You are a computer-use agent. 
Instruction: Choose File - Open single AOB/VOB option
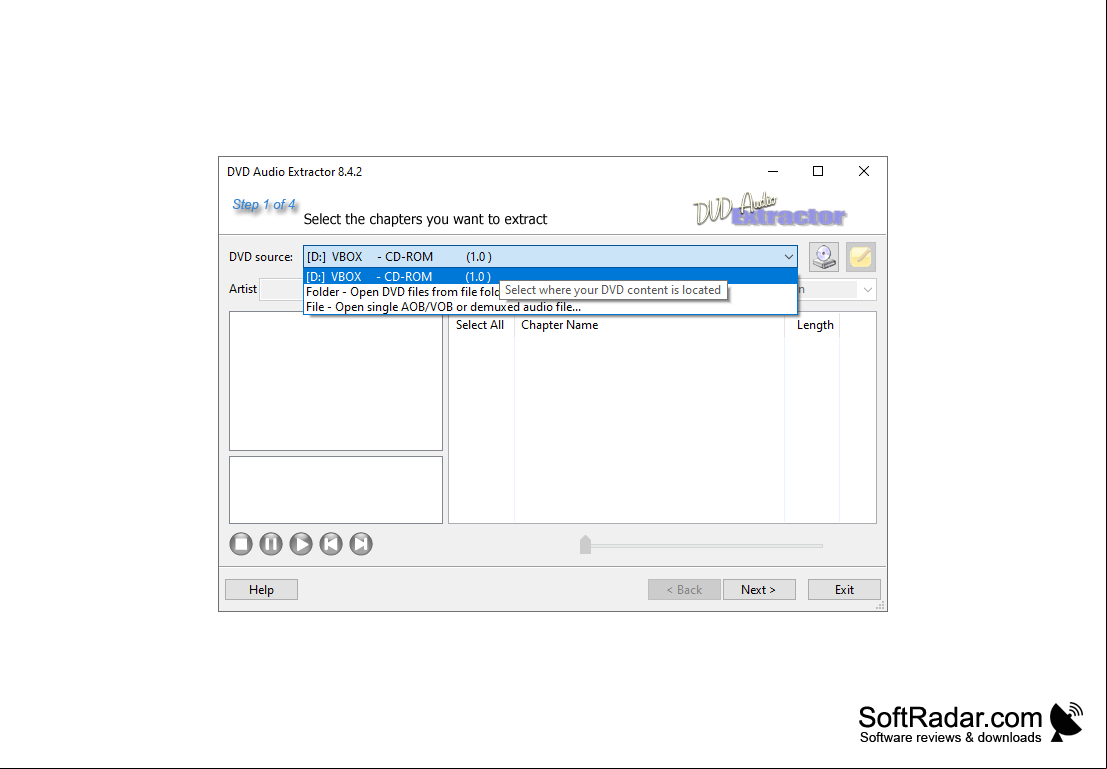(x=551, y=307)
